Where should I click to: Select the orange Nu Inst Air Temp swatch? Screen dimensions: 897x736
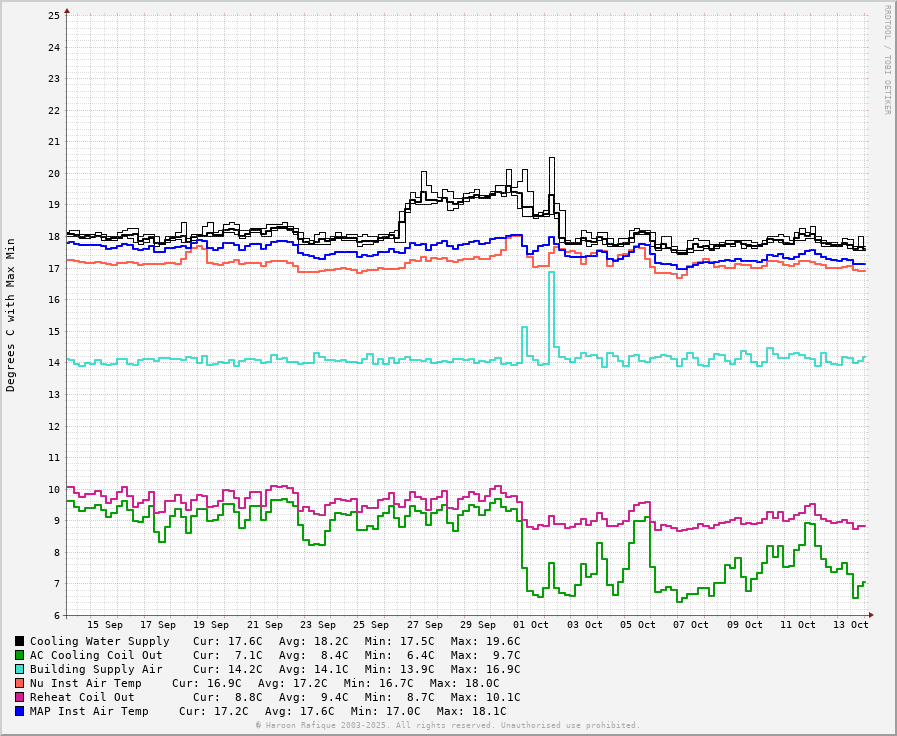20,683
